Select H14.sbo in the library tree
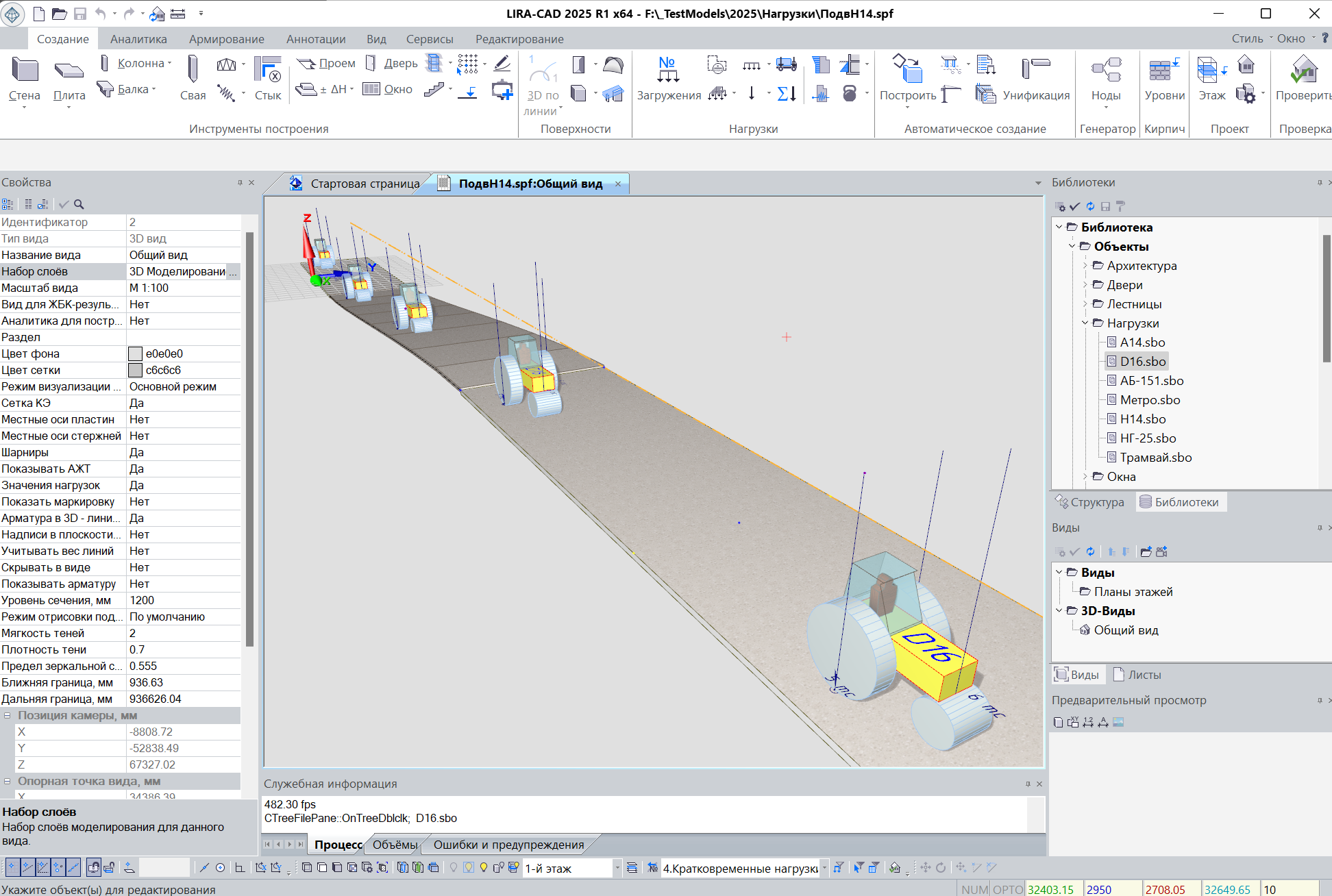 [1142, 419]
